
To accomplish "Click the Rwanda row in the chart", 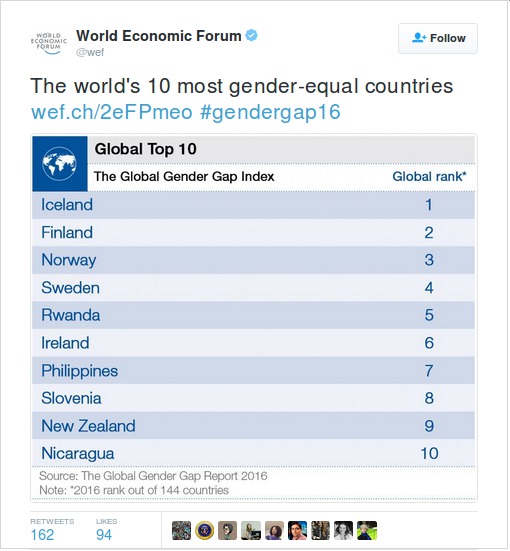I will coord(253,315).
